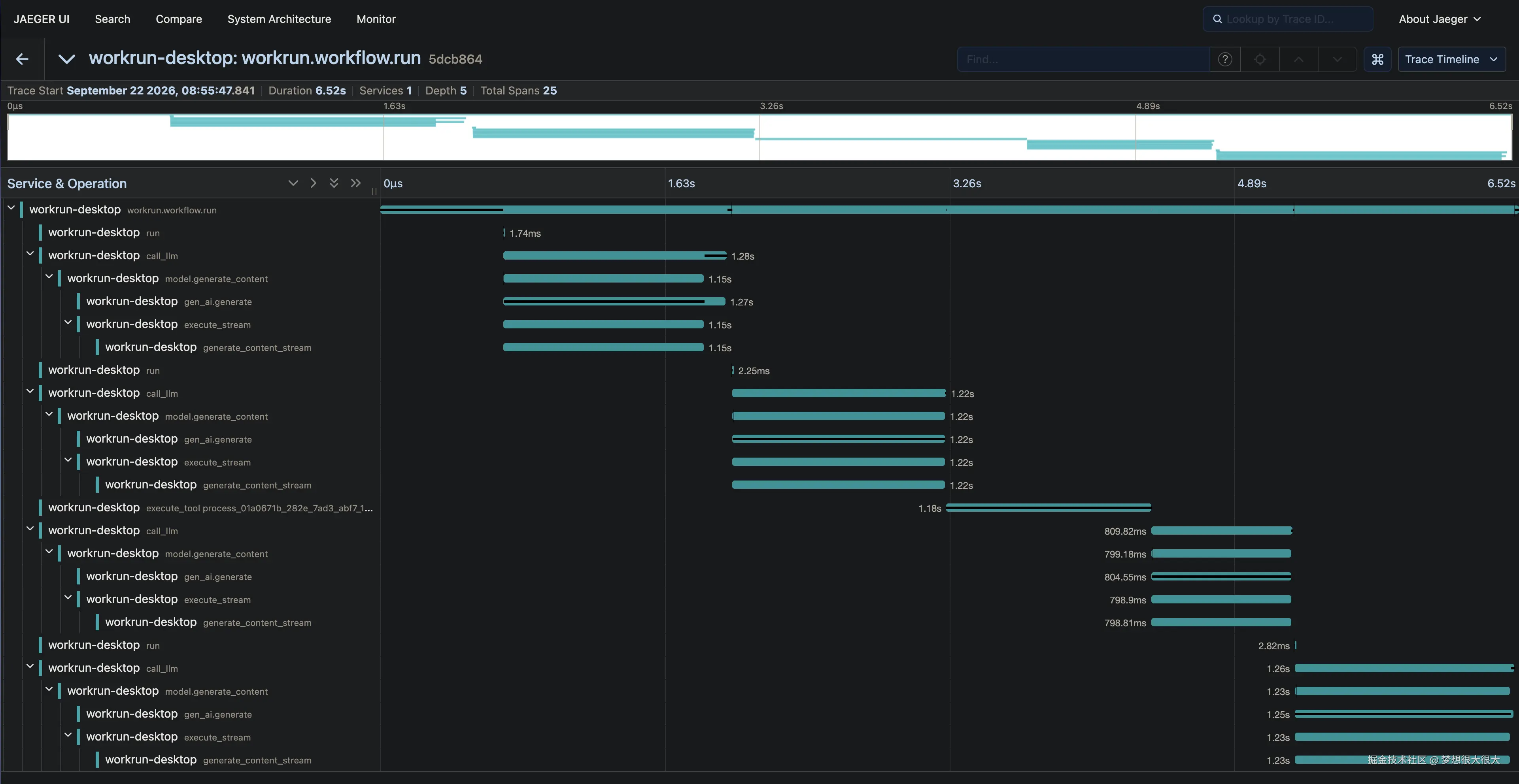Click the column resize handle beside Service & Operation
The image size is (1519, 784).
[x=374, y=191]
